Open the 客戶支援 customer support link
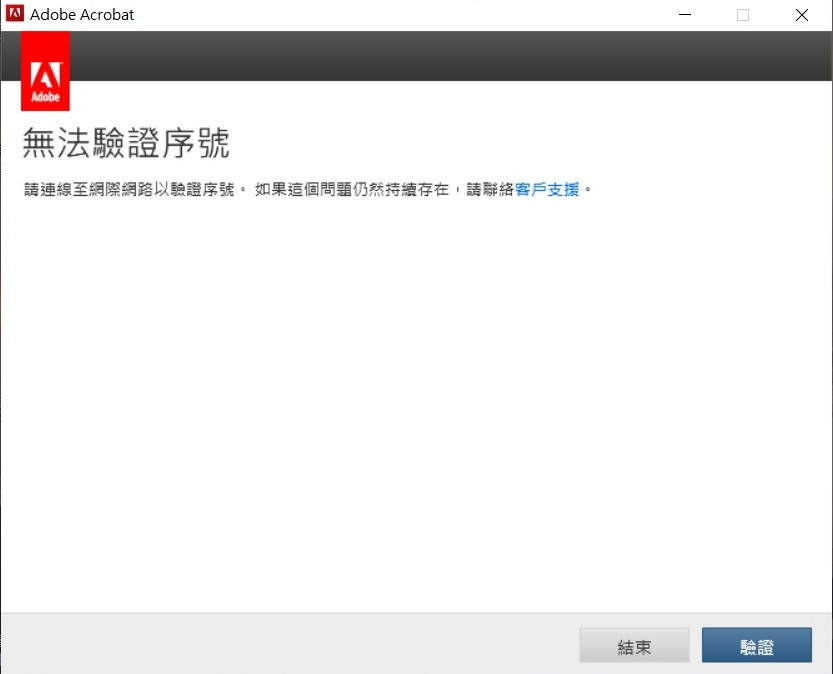This screenshot has height=674, width=833. click(x=547, y=190)
